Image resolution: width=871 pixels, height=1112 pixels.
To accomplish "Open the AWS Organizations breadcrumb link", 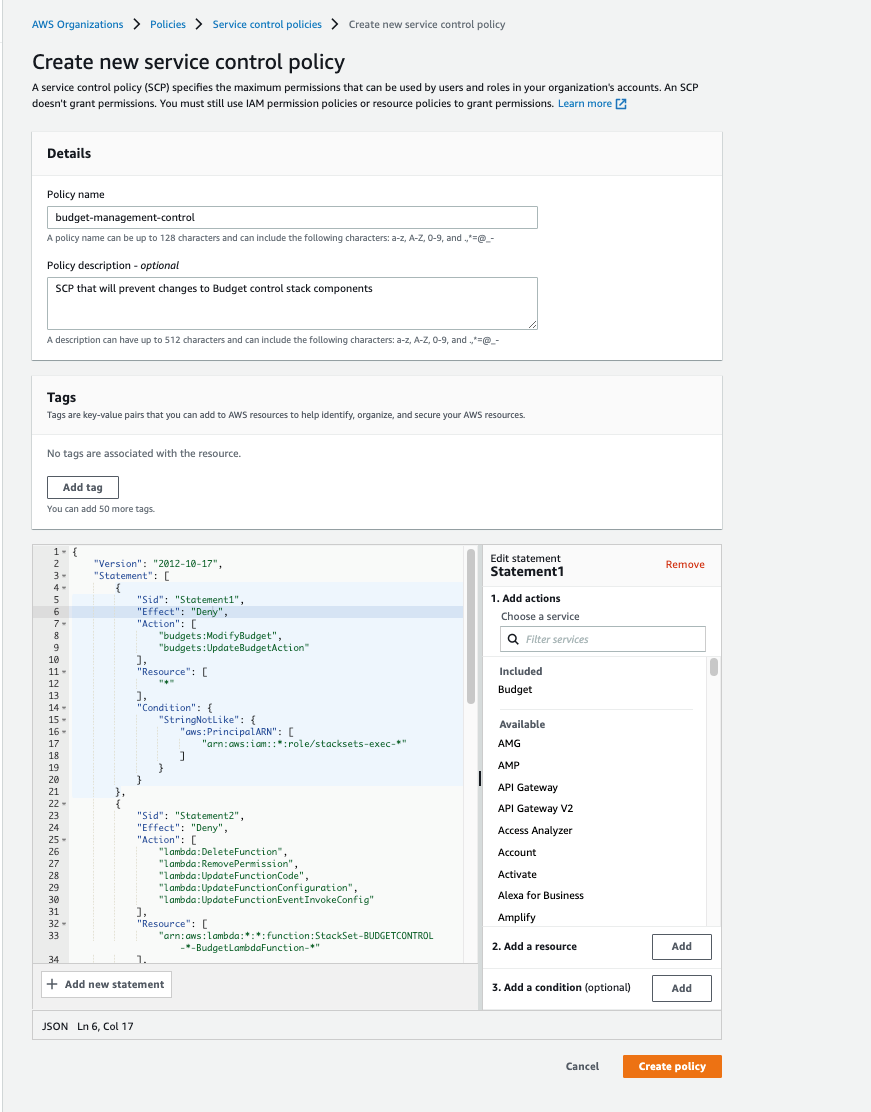I will [77, 24].
